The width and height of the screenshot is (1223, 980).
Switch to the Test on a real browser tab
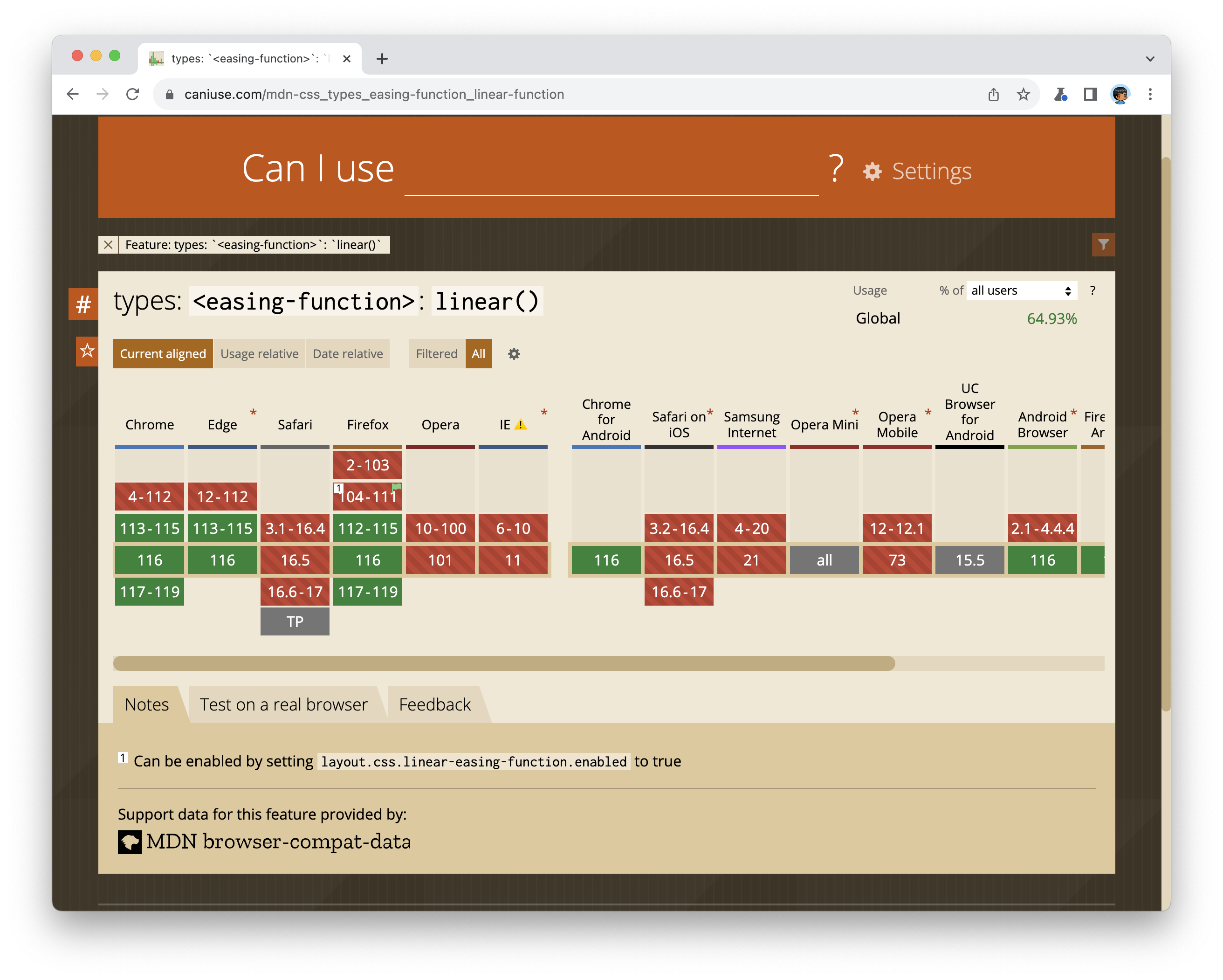click(x=283, y=704)
